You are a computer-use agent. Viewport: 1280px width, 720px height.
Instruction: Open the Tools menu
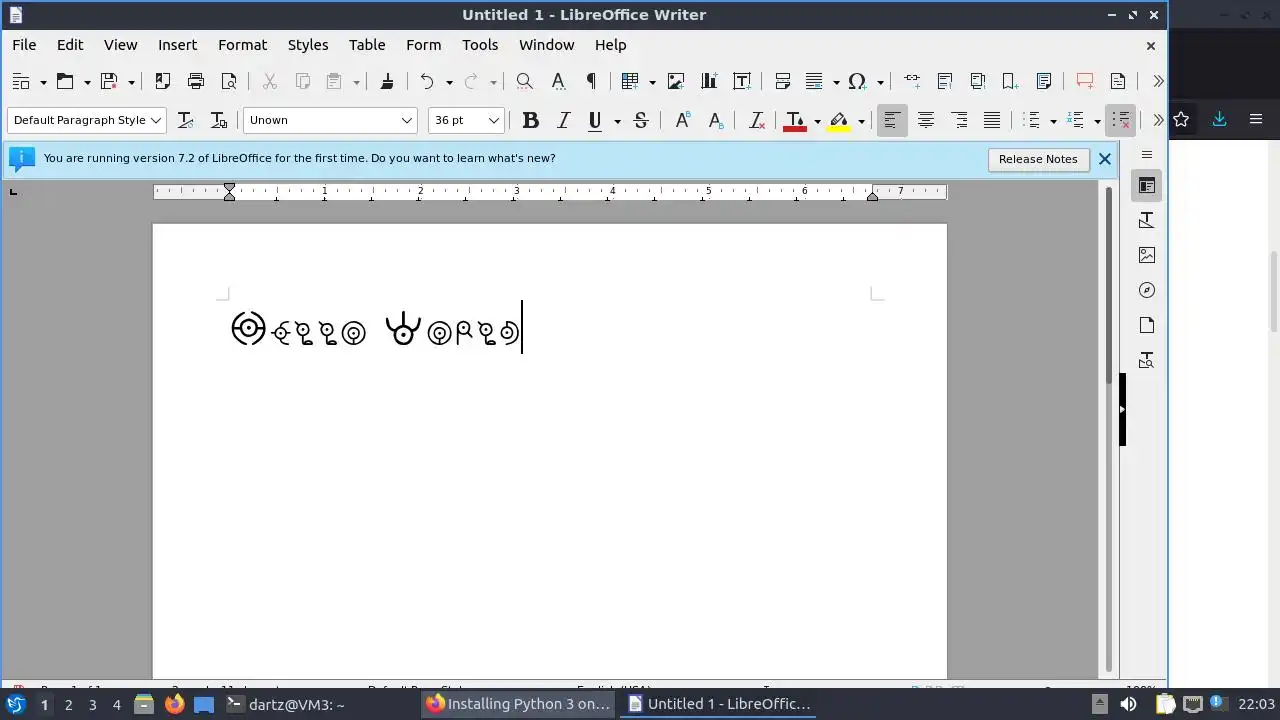point(480,45)
